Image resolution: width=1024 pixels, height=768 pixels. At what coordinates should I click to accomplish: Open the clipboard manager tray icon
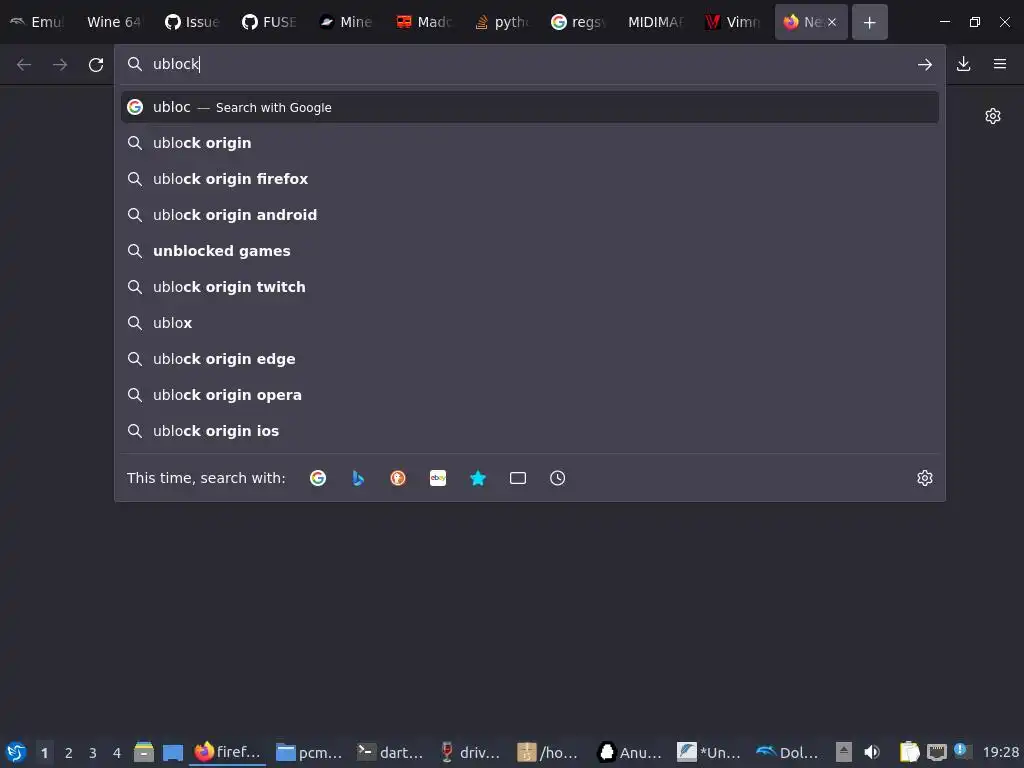click(x=909, y=752)
